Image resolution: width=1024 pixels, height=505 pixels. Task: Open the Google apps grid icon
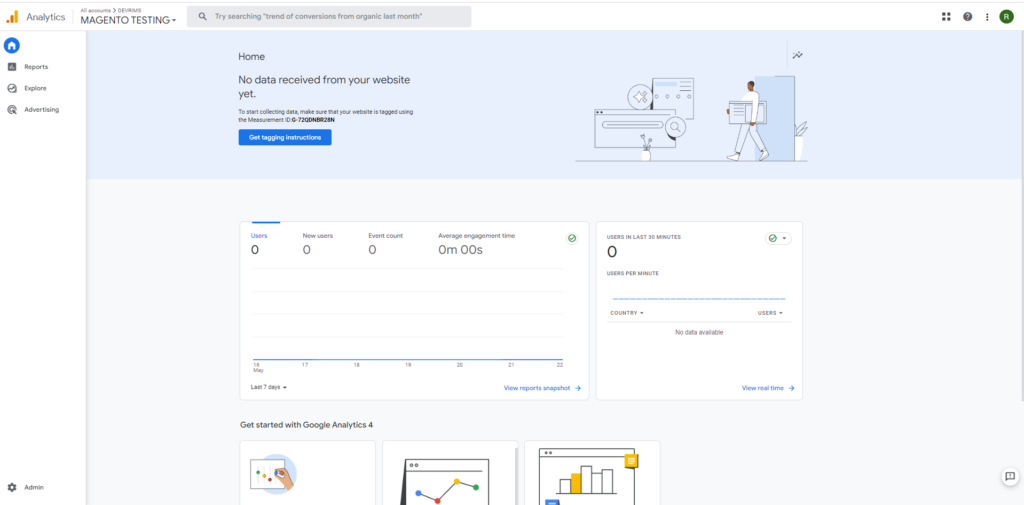(x=946, y=16)
